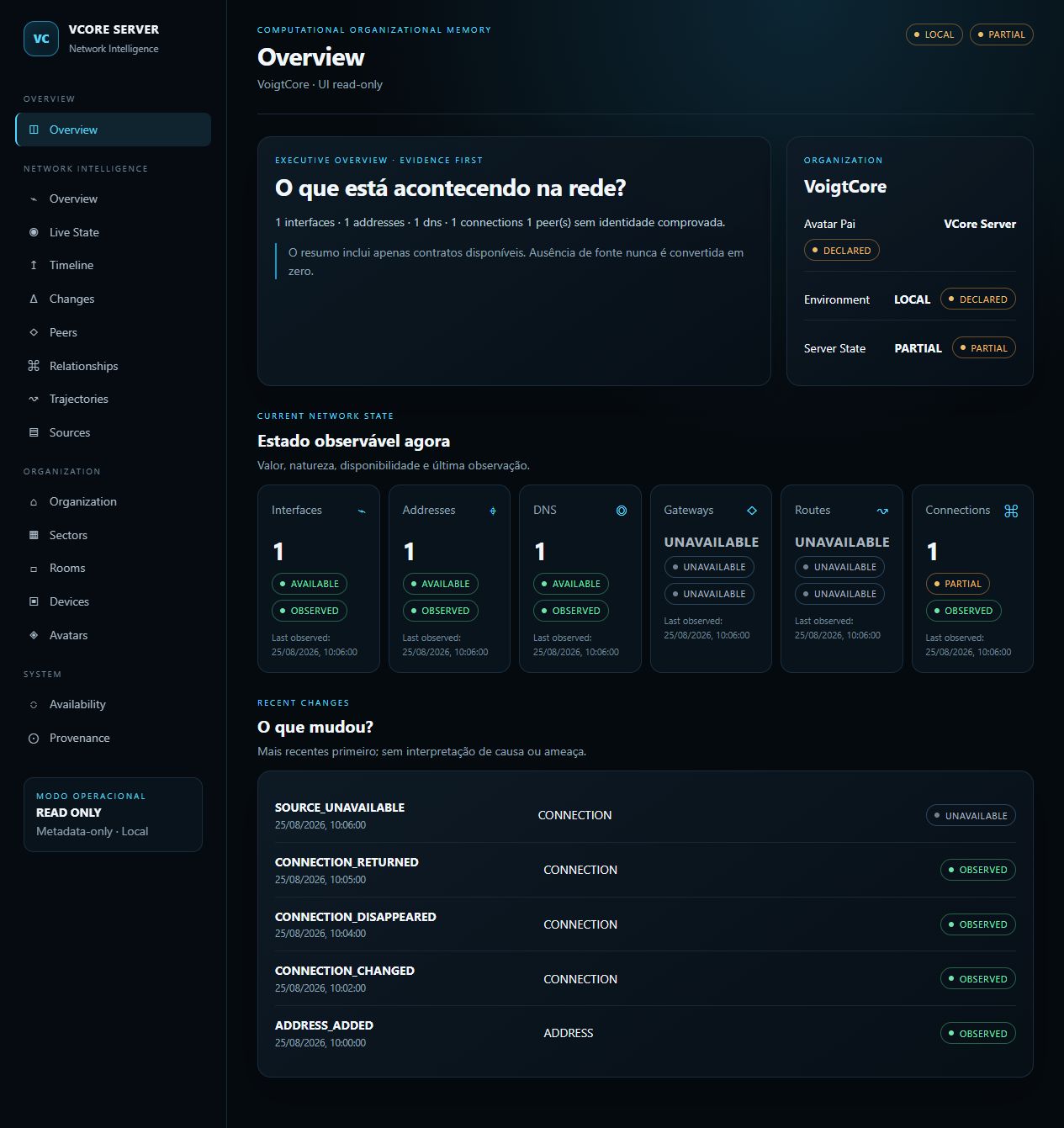Screen dimensions: 1064x1128
Task: Click the Devices icon in sidebar
Action: pos(34,601)
